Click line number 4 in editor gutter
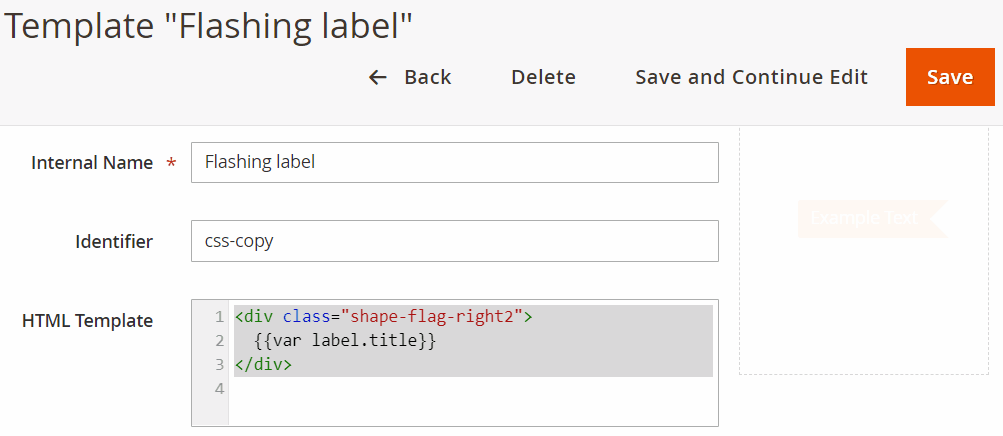 point(219,389)
